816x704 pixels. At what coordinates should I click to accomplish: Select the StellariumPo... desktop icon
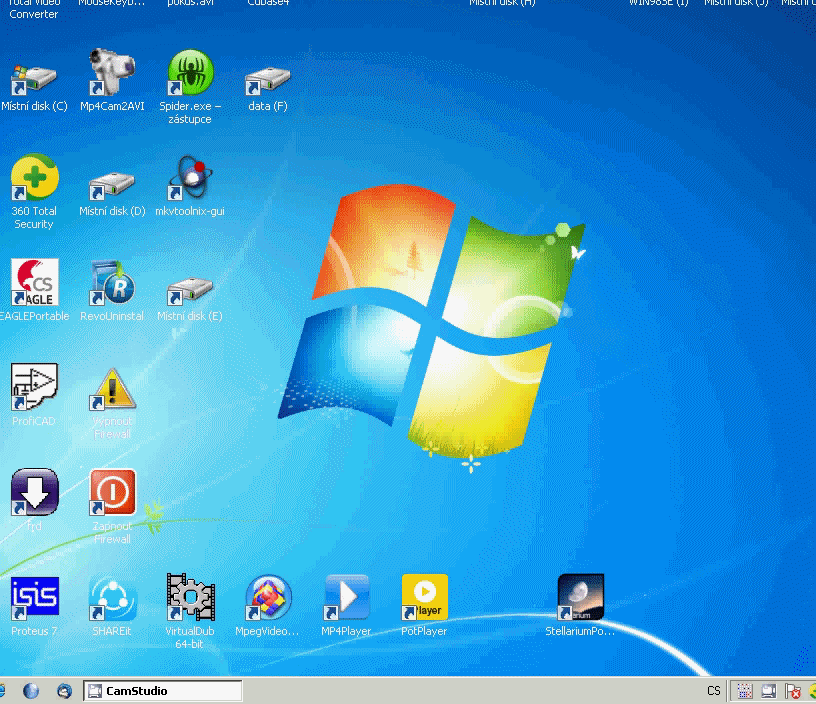point(581,597)
